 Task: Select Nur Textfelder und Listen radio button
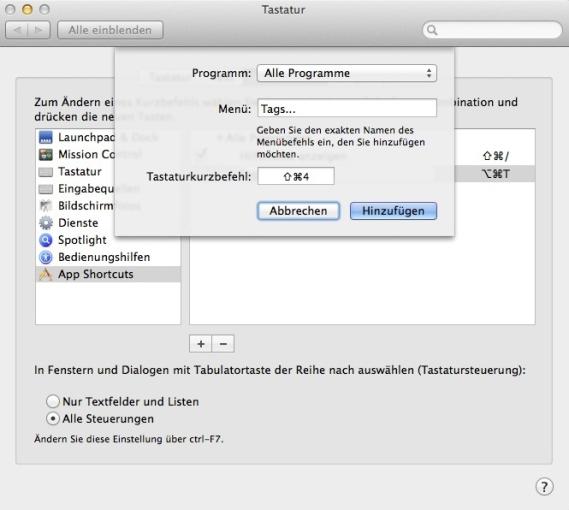53,401
